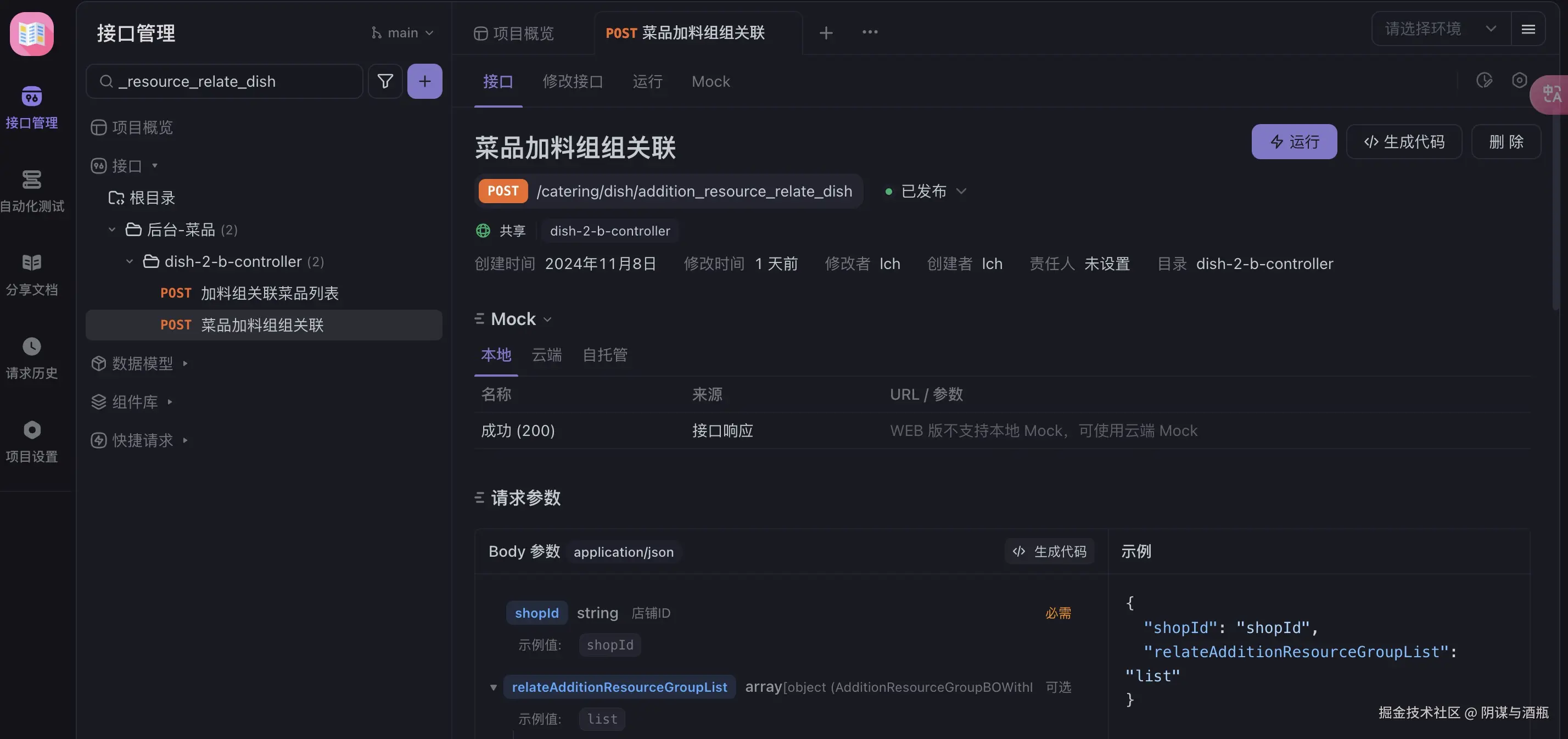1568x739 pixels.
Task: Switch the main branch selector
Action: click(402, 32)
